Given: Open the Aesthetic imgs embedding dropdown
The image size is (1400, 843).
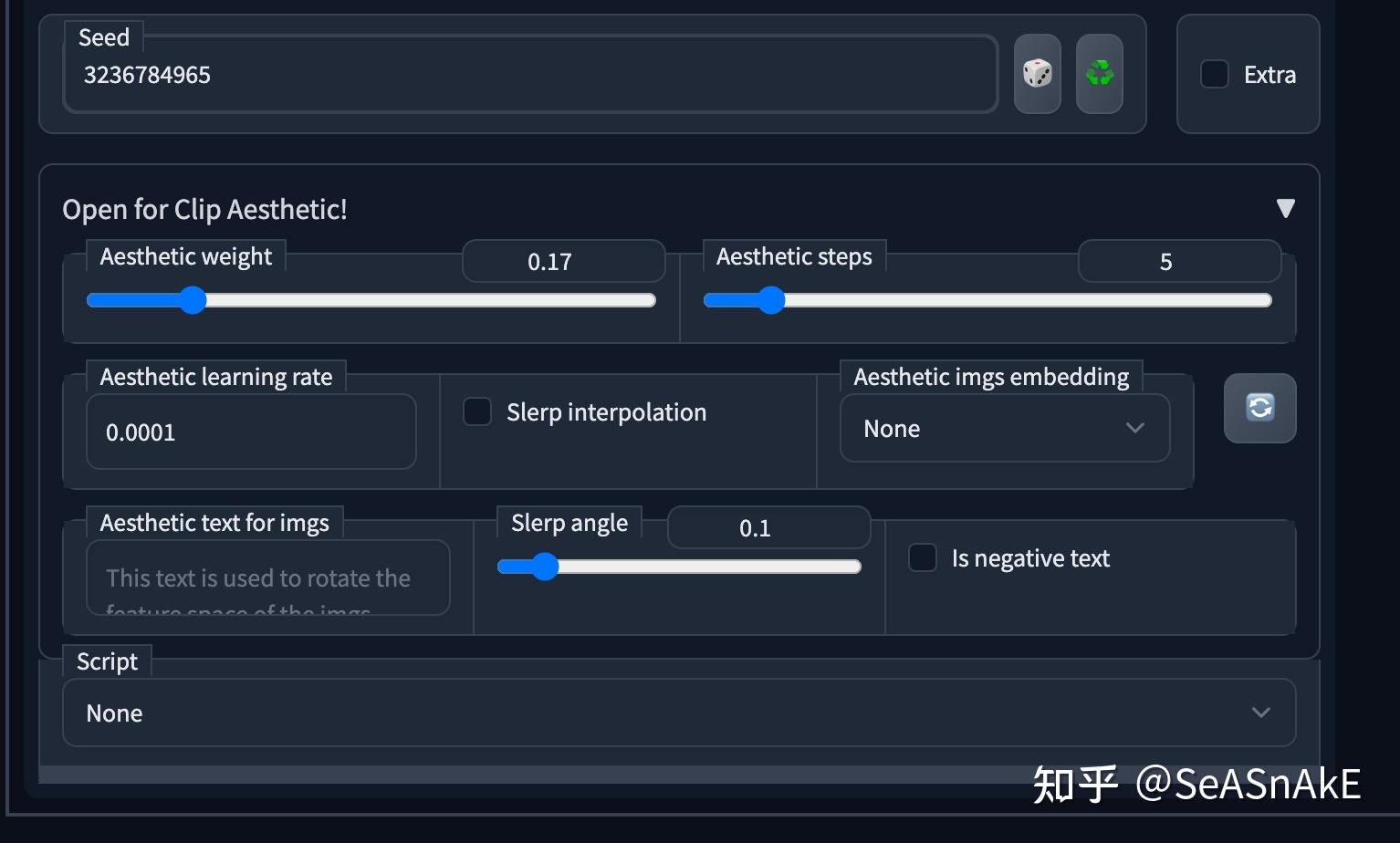Looking at the screenshot, I should click(x=1004, y=428).
